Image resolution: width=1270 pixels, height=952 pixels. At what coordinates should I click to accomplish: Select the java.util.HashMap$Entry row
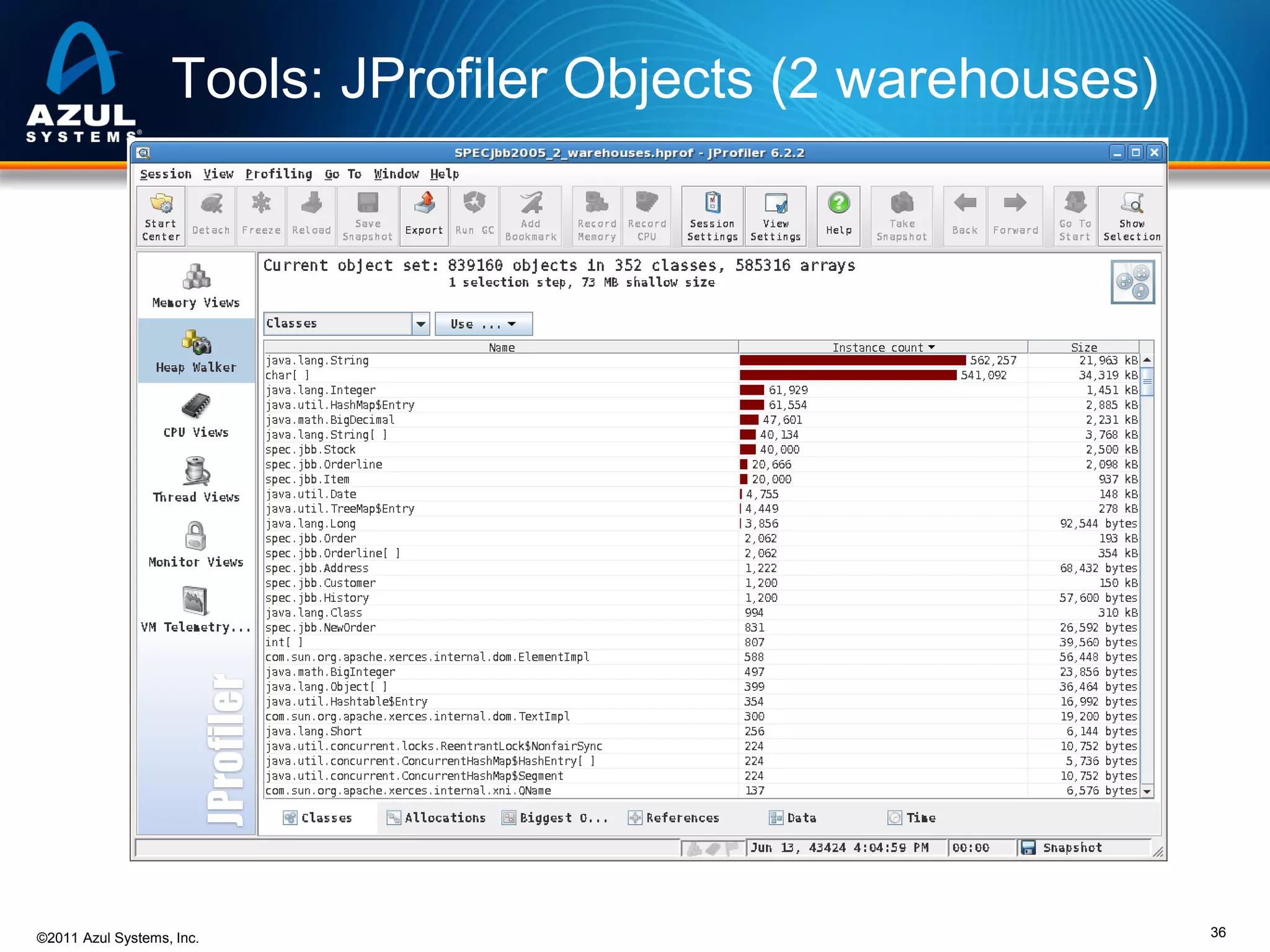click(701, 405)
